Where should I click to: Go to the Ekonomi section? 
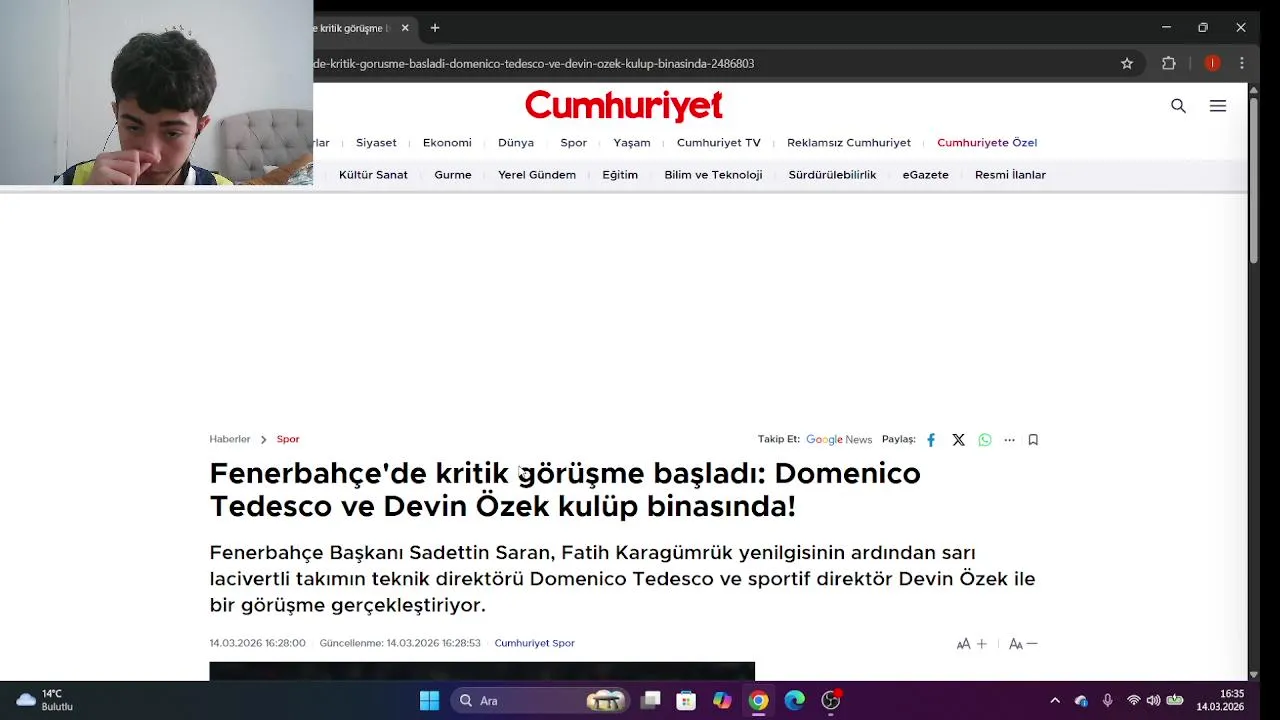coord(447,143)
